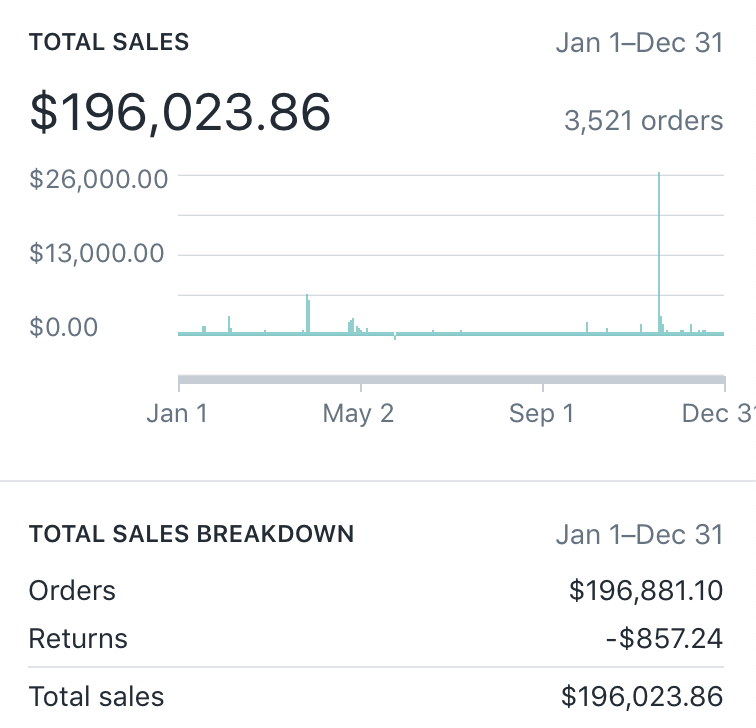756x728 pixels.
Task: Click the $26,000.00 y-axis label
Action: pos(98,179)
